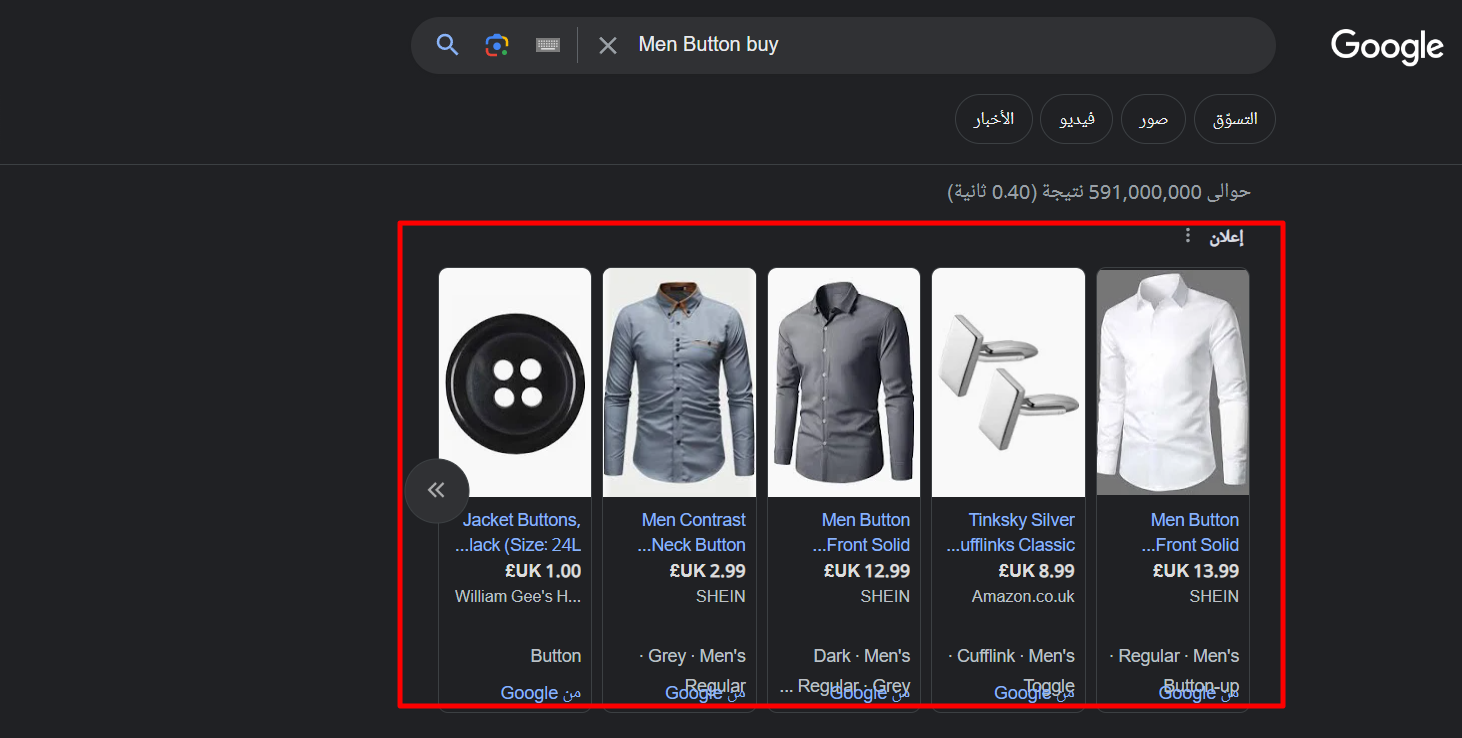1462x738 pixels.
Task: Open the Men Contrast Neck Button link
Action: point(691,532)
